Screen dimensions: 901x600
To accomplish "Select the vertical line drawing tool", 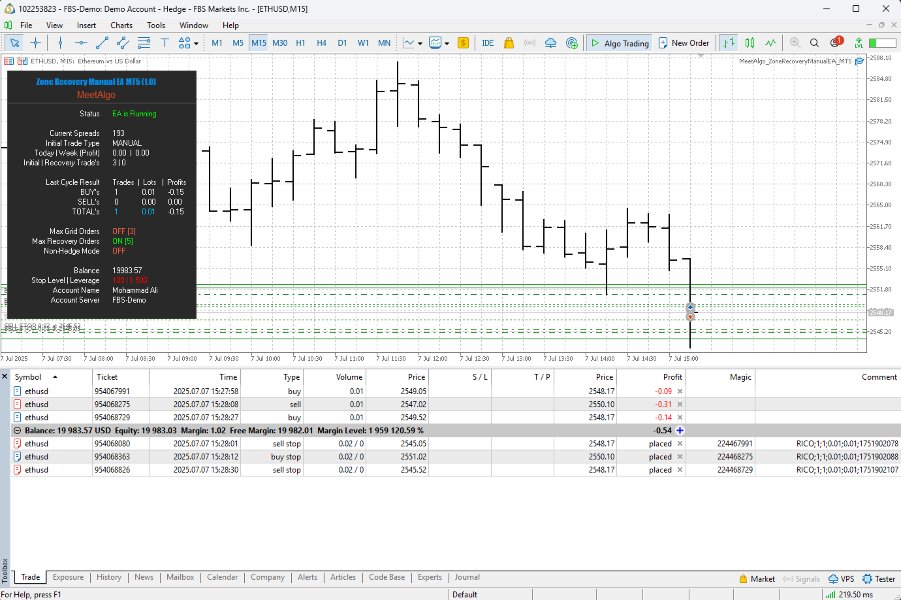I will point(59,42).
